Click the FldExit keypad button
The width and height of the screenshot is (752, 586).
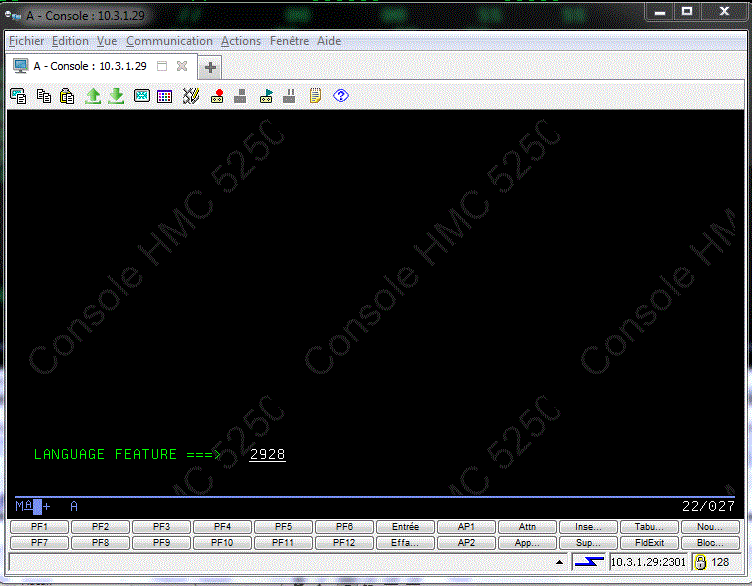[649, 543]
